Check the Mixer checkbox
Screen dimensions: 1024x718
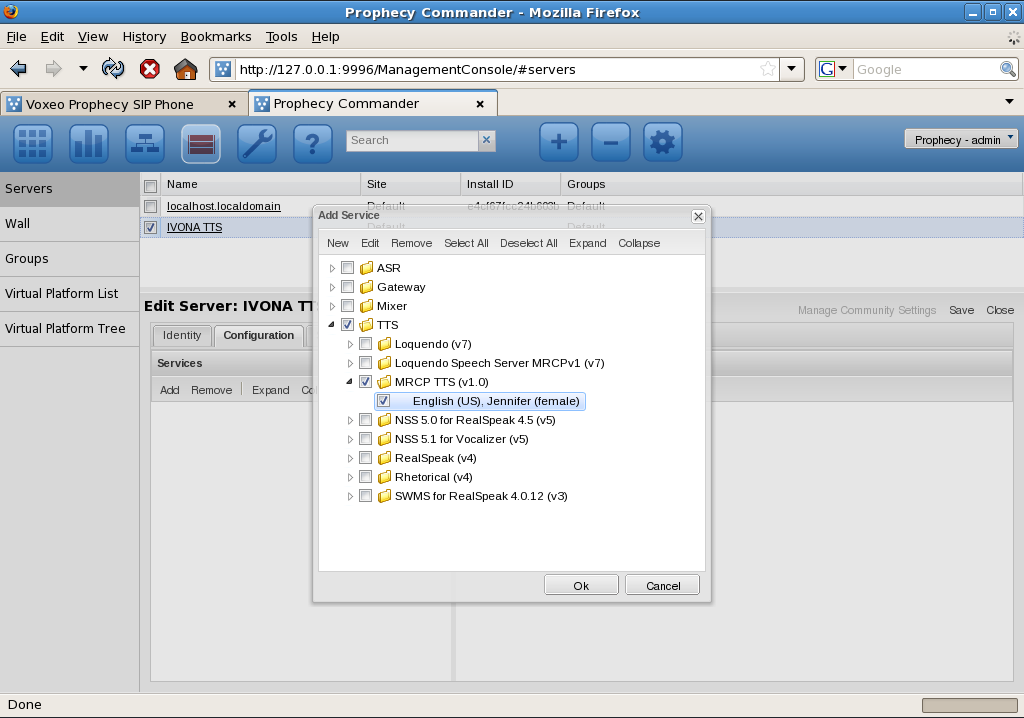[x=347, y=306]
